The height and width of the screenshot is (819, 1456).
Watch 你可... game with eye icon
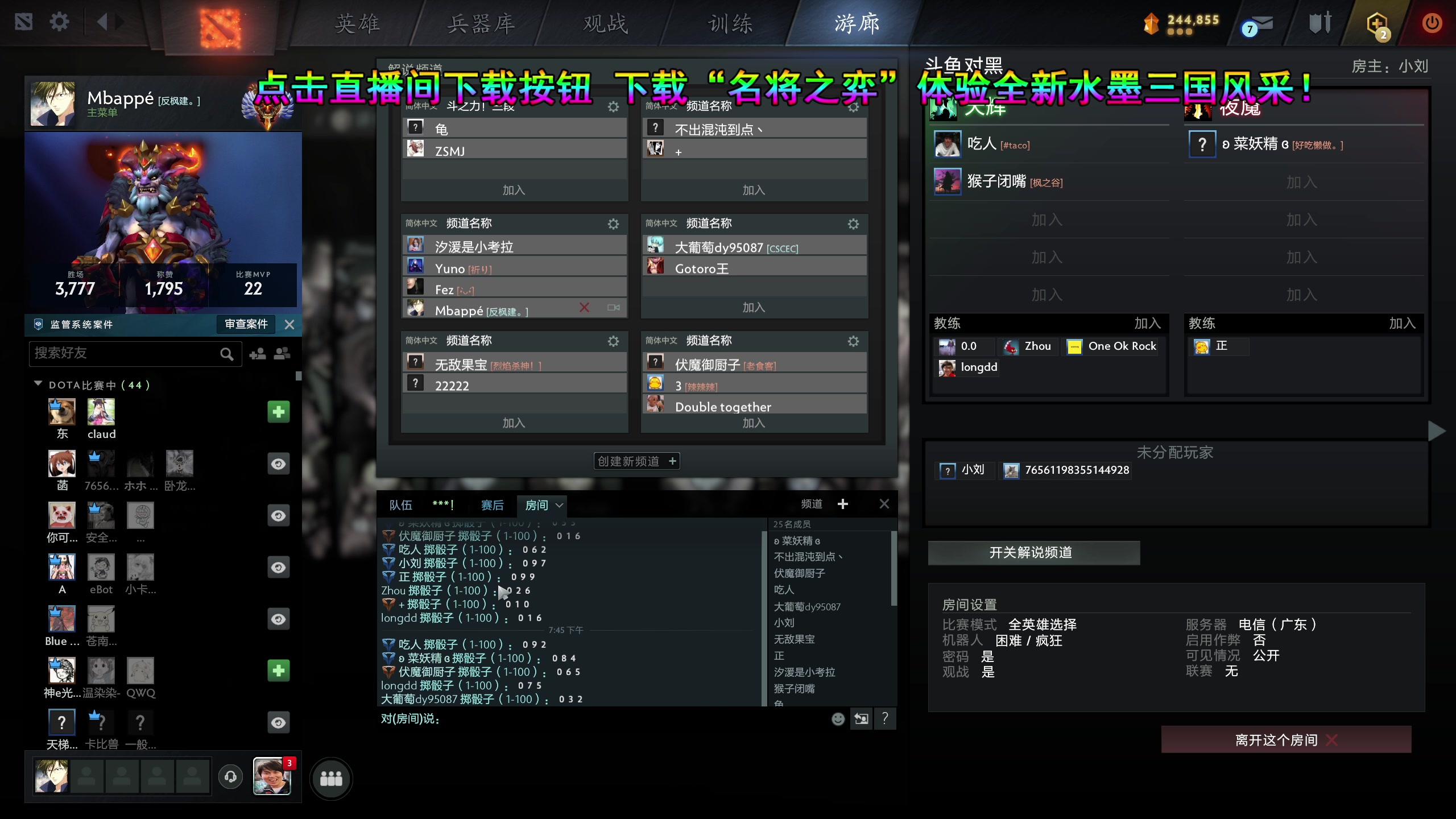click(279, 516)
